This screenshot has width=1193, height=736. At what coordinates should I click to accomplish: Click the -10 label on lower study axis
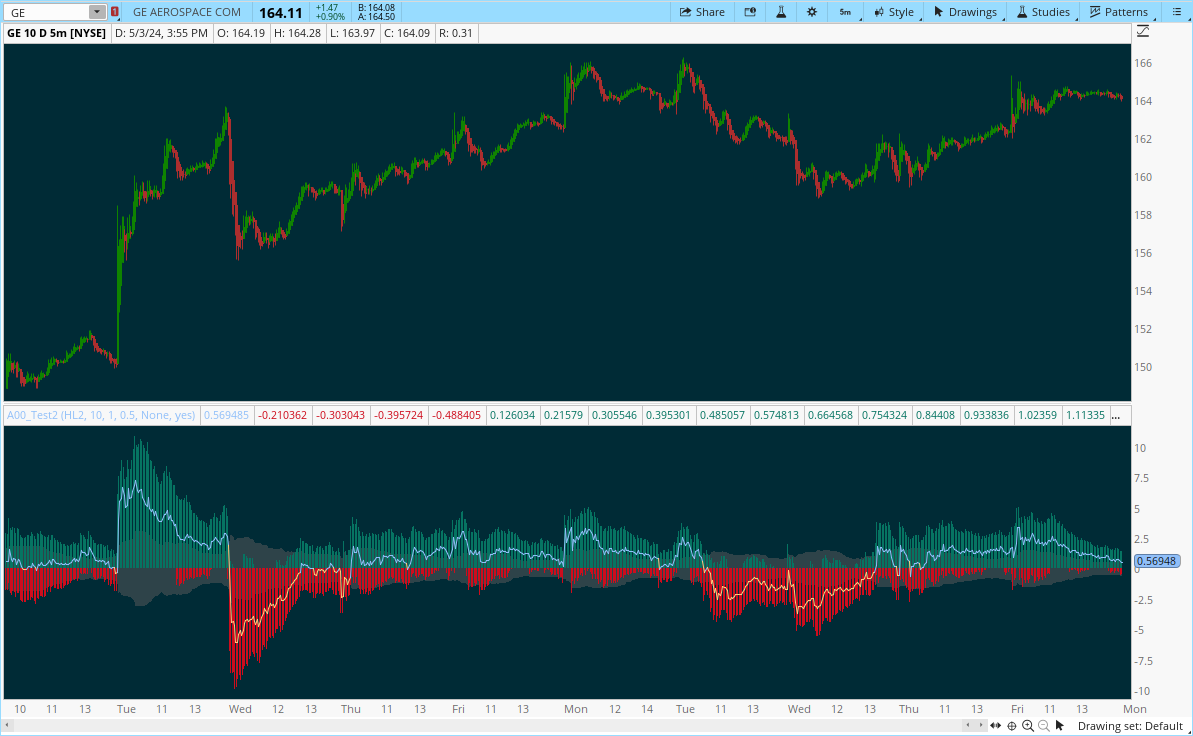(1141, 691)
